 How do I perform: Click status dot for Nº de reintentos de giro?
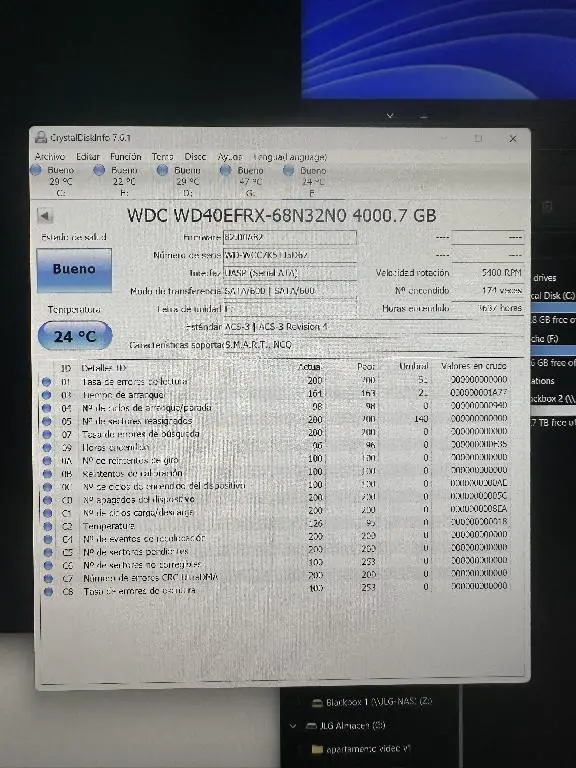click(47, 460)
